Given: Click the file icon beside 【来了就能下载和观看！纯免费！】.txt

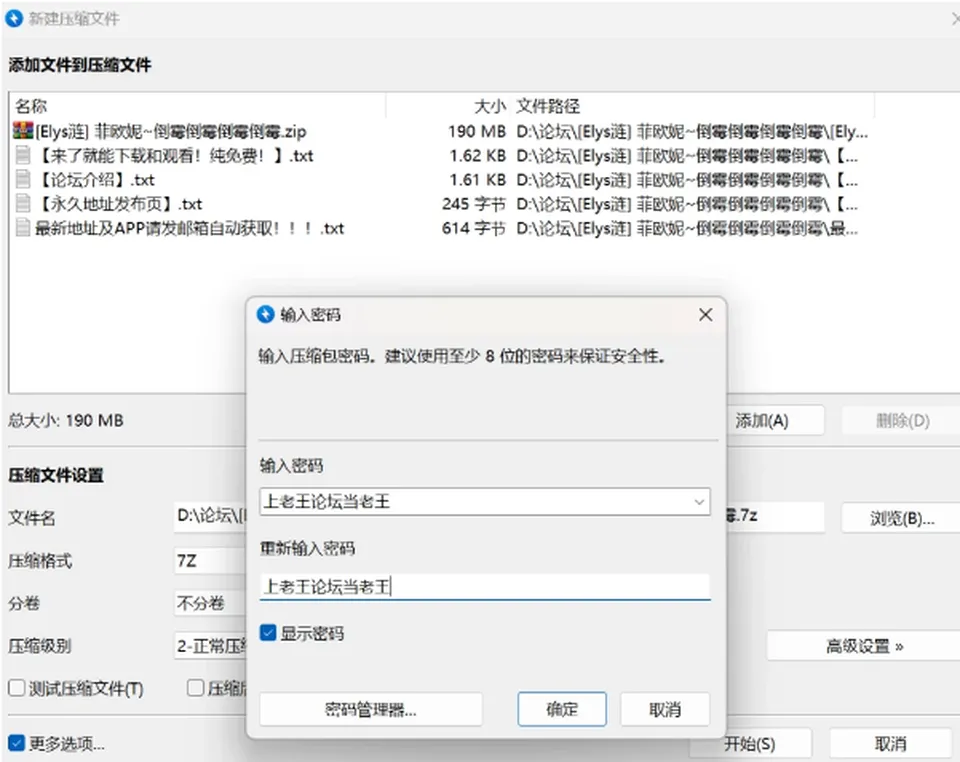Looking at the screenshot, I should tap(23, 155).
